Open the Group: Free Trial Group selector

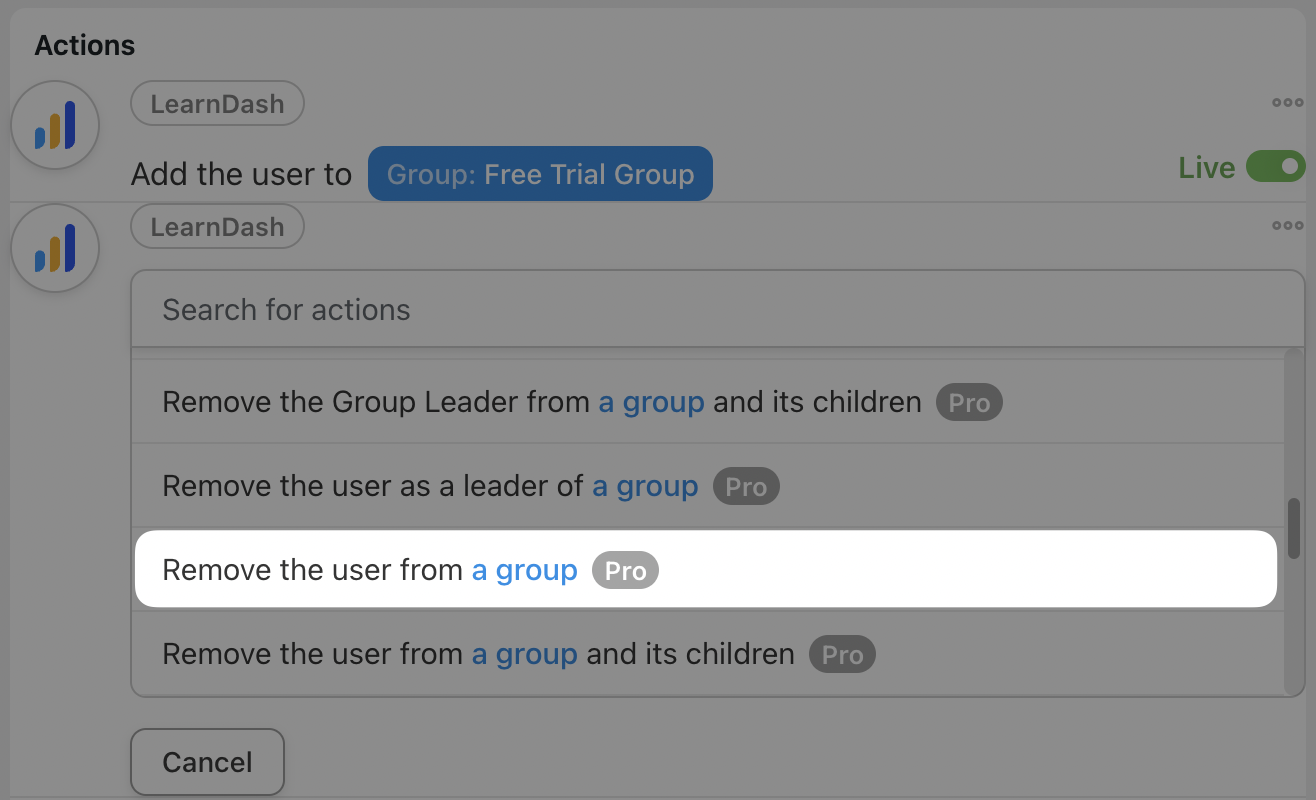tap(540, 173)
